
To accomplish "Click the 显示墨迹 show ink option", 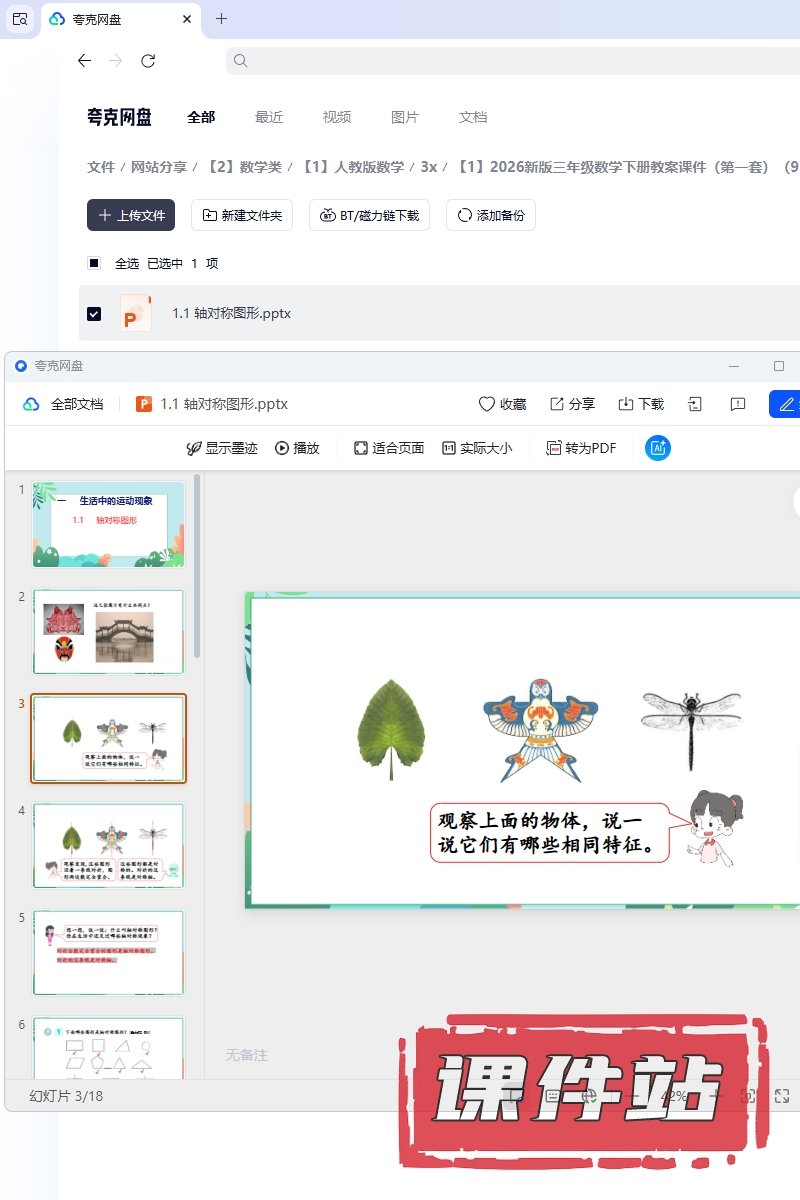I will [222, 448].
